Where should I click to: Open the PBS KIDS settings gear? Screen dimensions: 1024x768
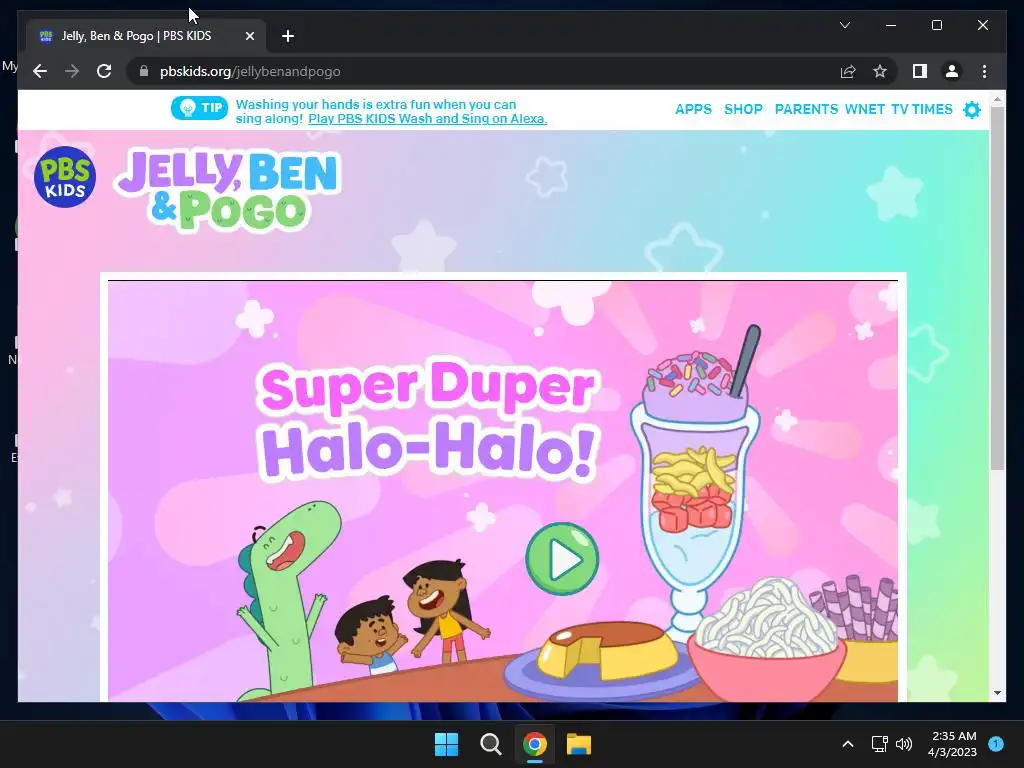(972, 110)
